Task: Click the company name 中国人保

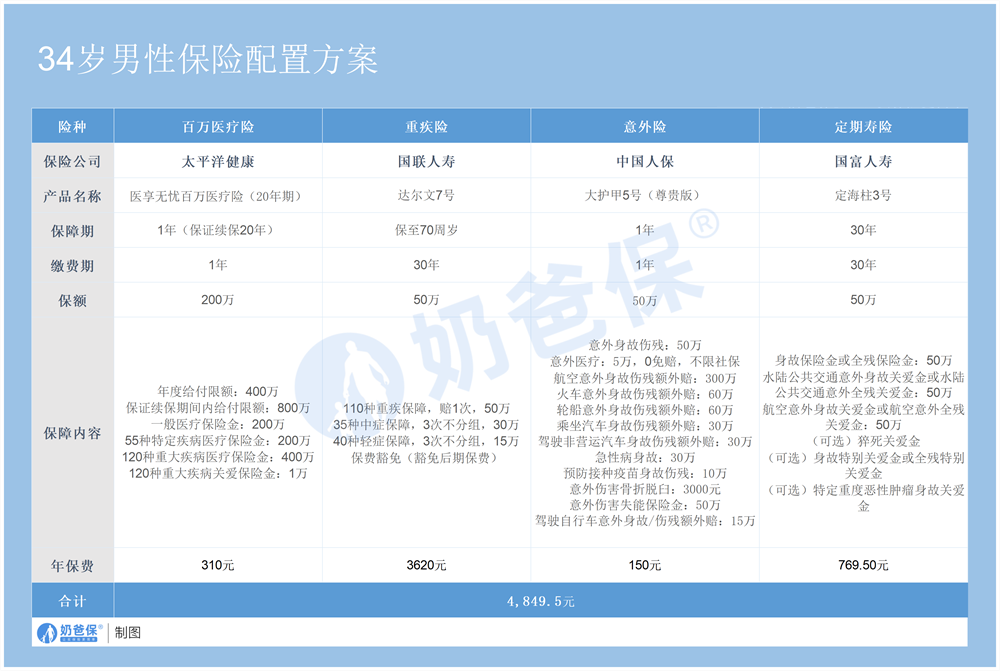Action: tap(645, 161)
